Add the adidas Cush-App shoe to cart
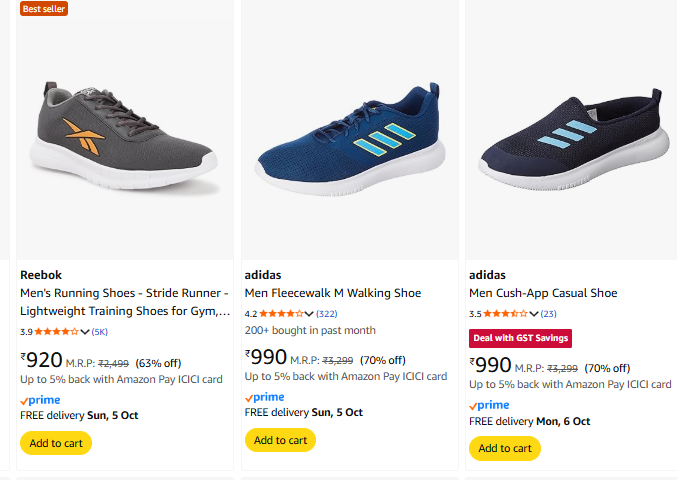677x480 pixels. pyautogui.click(x=505, y=448)
